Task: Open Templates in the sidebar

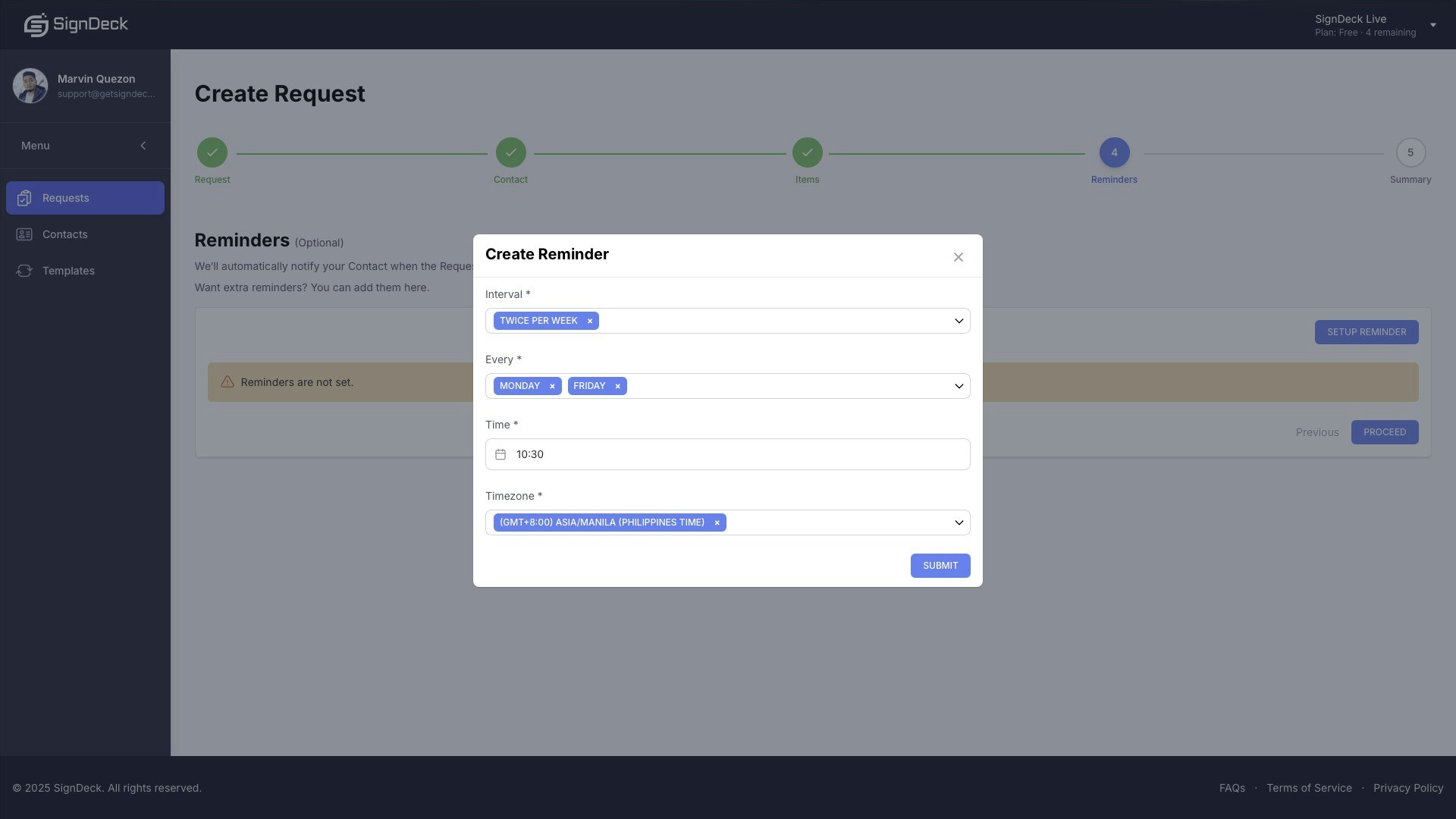Action: click(x=68, y=271)
